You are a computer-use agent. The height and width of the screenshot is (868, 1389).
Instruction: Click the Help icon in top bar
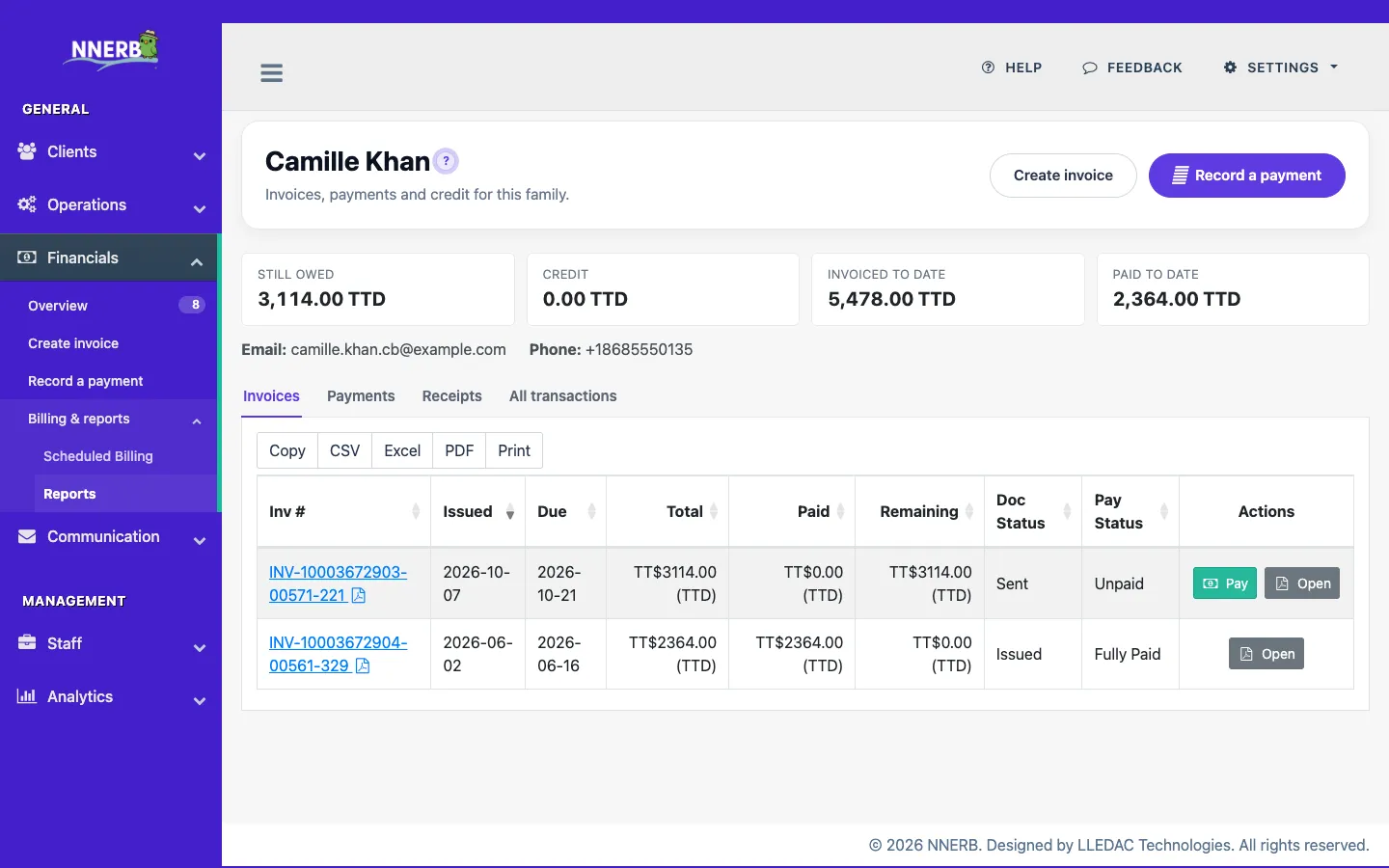point(988,68)
